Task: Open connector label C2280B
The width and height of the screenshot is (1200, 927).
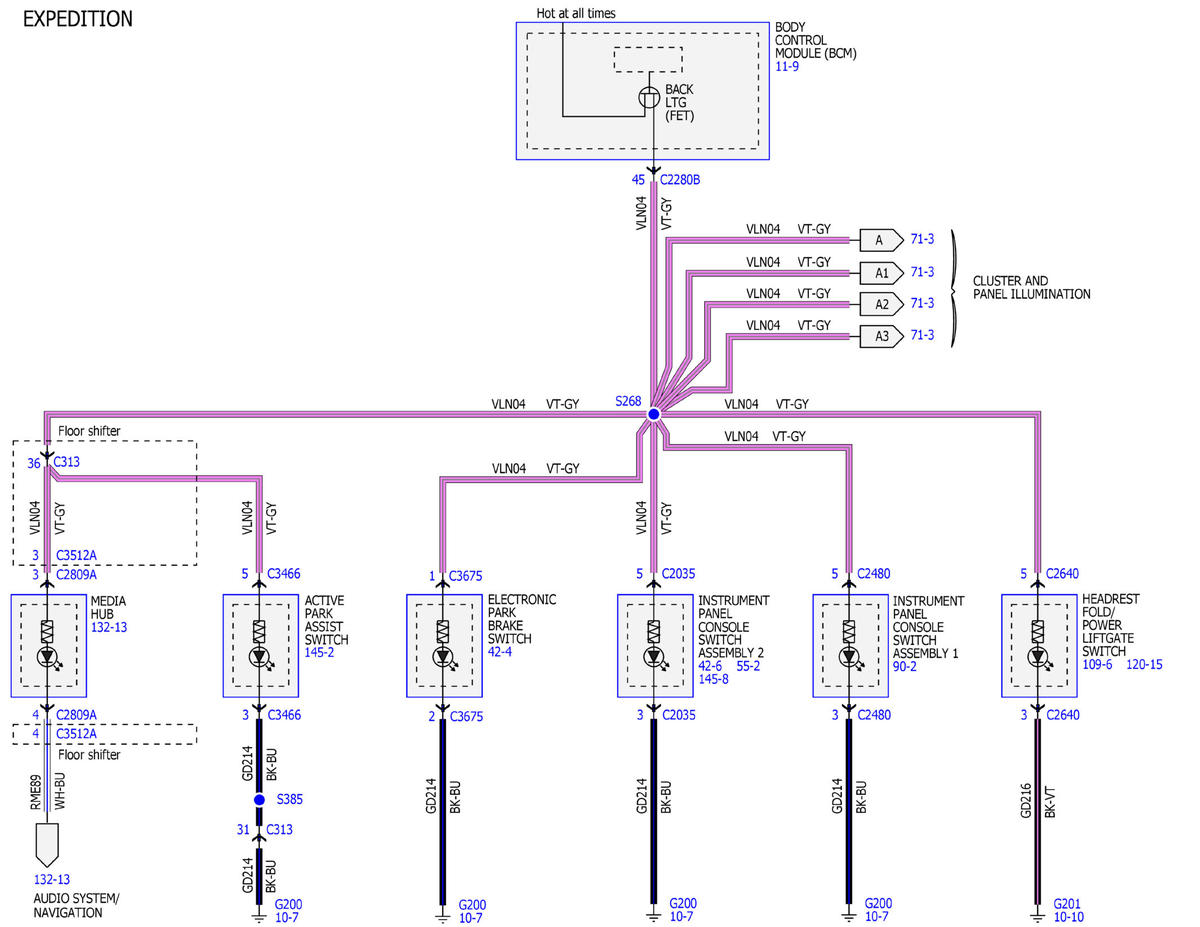Action: (x=682, y=181)
